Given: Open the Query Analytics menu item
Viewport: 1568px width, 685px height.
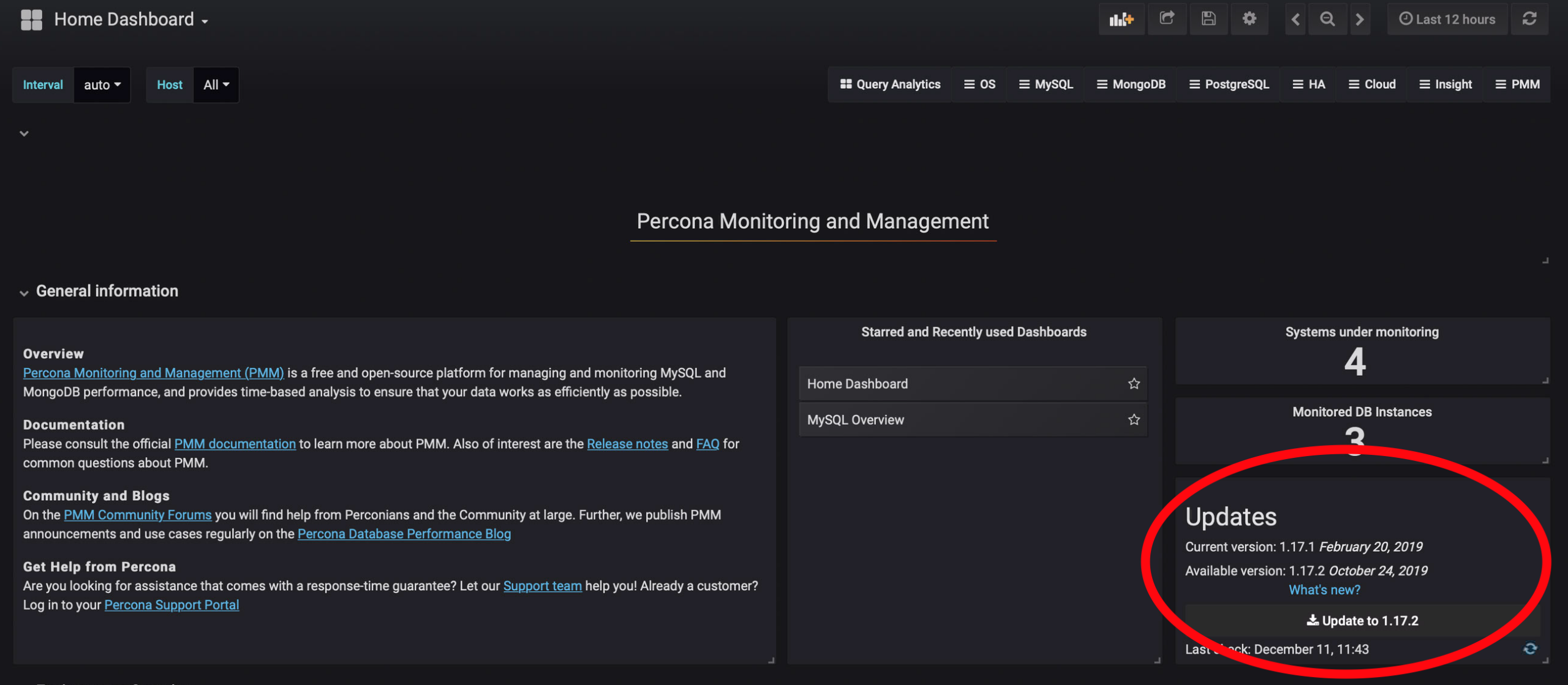Looking at the screenshot, I should pos(890,84).
